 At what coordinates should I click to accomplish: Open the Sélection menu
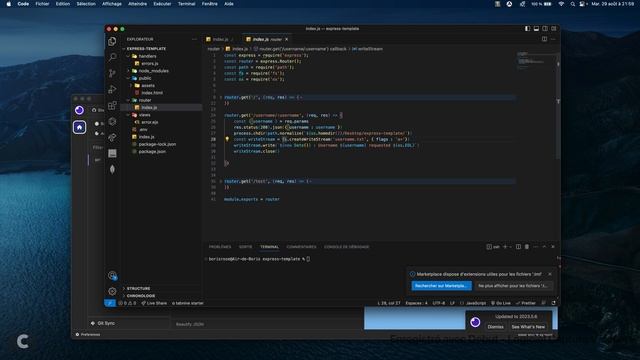[86, 4]
